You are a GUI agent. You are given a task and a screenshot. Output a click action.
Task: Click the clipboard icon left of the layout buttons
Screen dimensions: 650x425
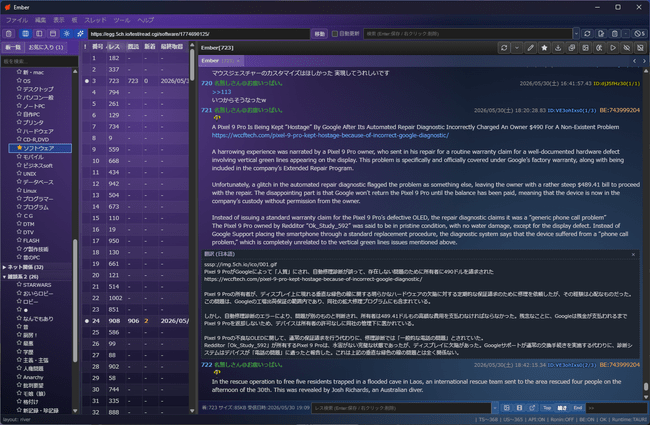point(9,34)
